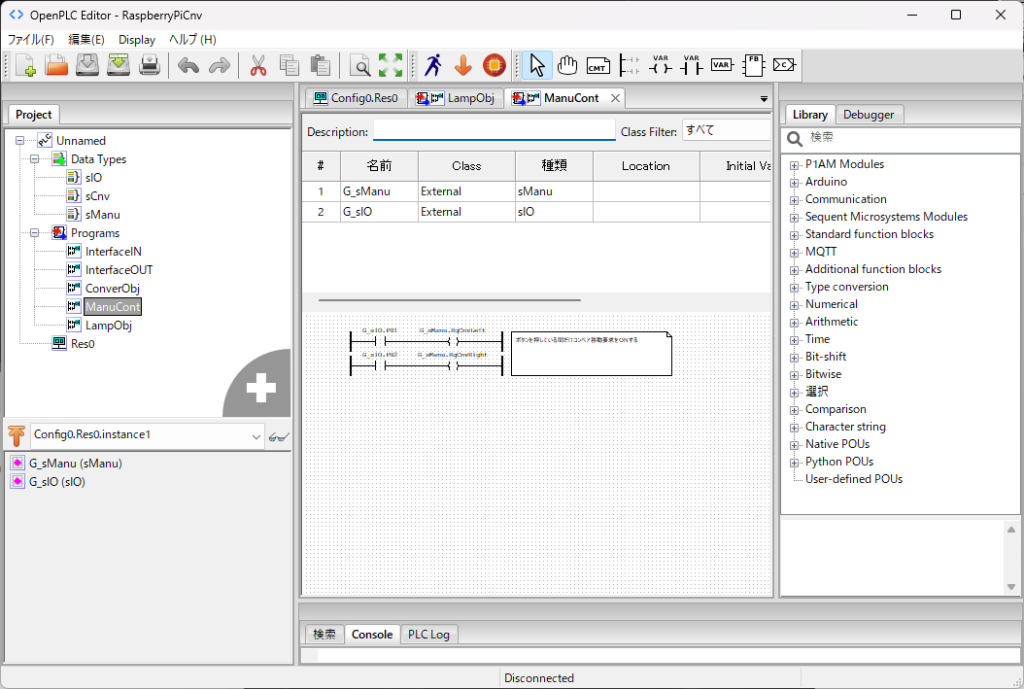This screenshot has width=1024, height=689.
Task: Switch to the PLC Log tab
Action: pyautogui.click(x=428, y=634)
